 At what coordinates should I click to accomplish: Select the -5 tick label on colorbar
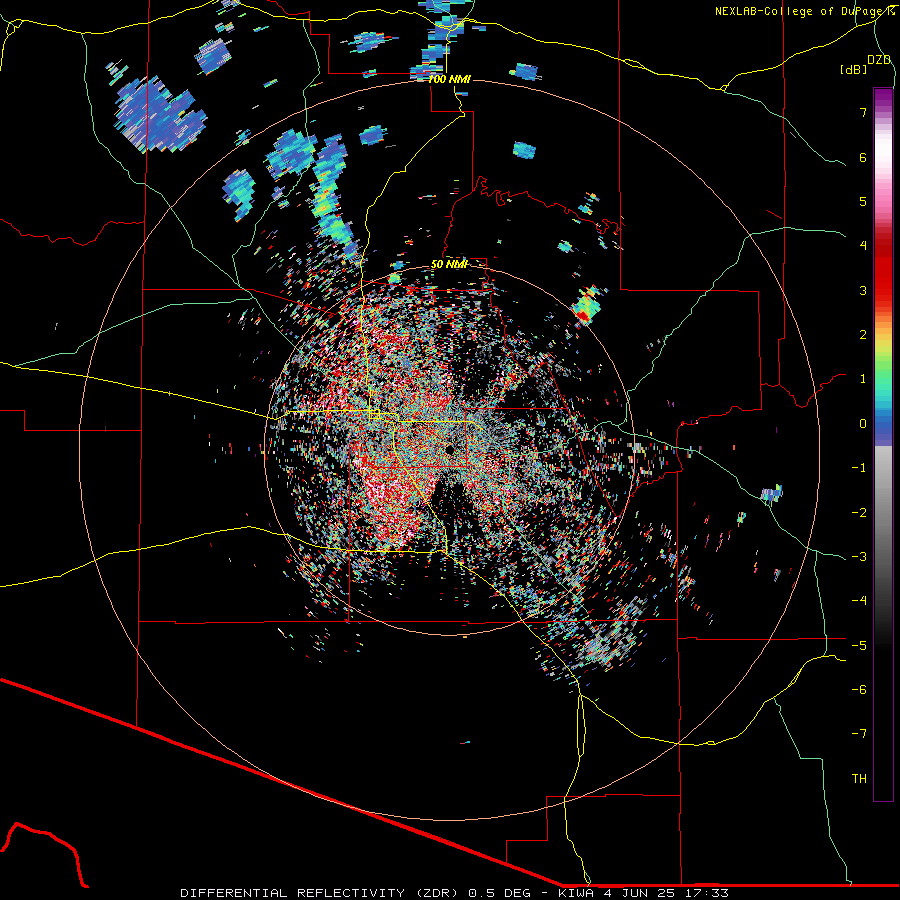(x=859, y=646)
